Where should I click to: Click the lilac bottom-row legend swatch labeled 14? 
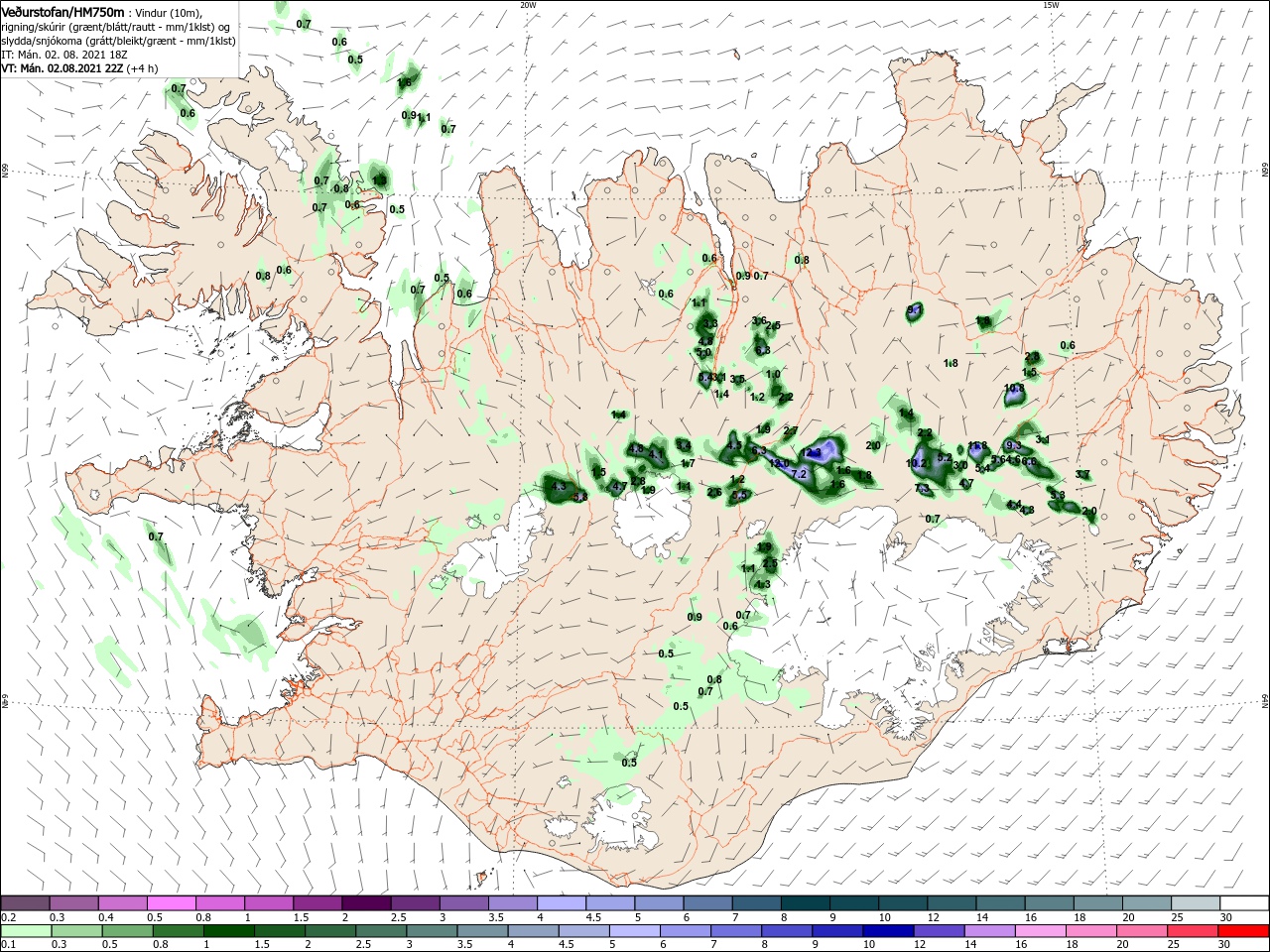(x=990, y=931)
